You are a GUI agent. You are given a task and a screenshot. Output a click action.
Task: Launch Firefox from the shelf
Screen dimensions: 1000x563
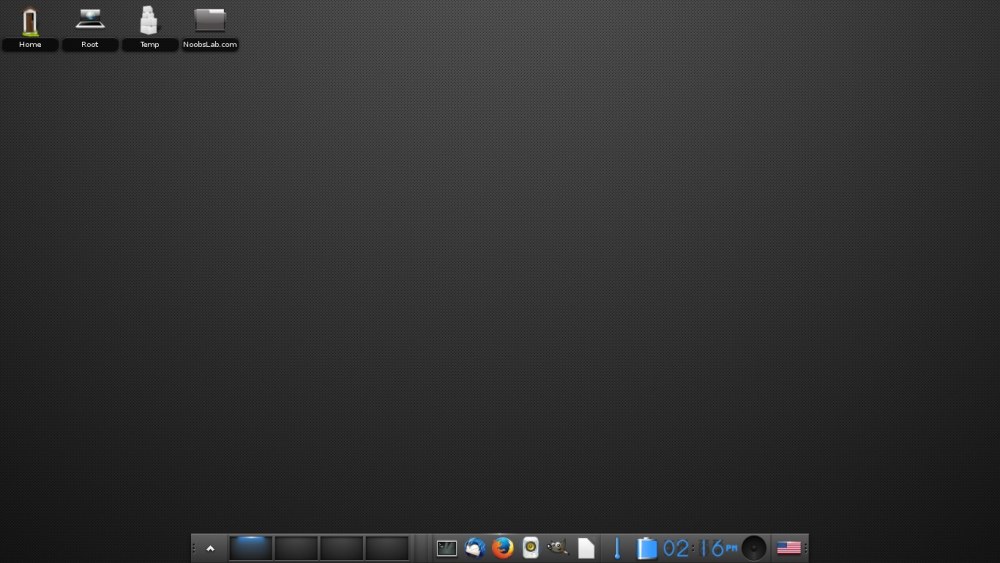coord(502,548)
